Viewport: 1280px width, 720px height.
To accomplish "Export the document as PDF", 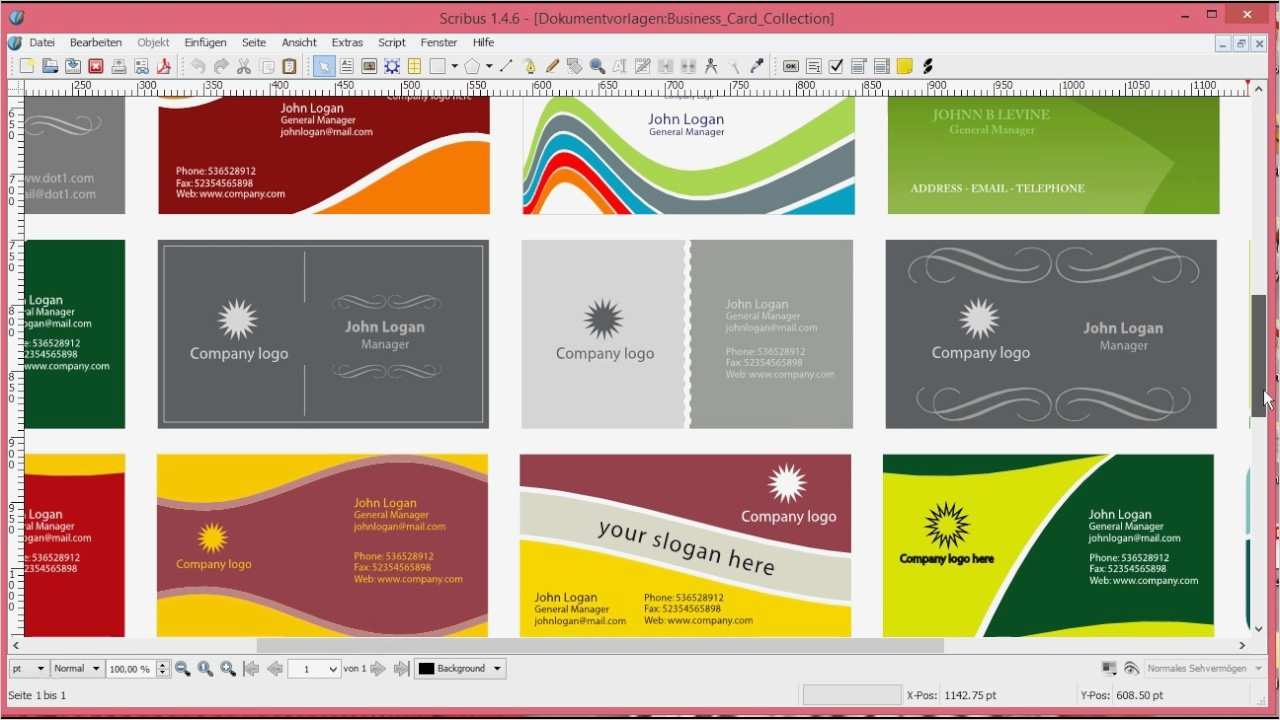I will click(163, 67).
